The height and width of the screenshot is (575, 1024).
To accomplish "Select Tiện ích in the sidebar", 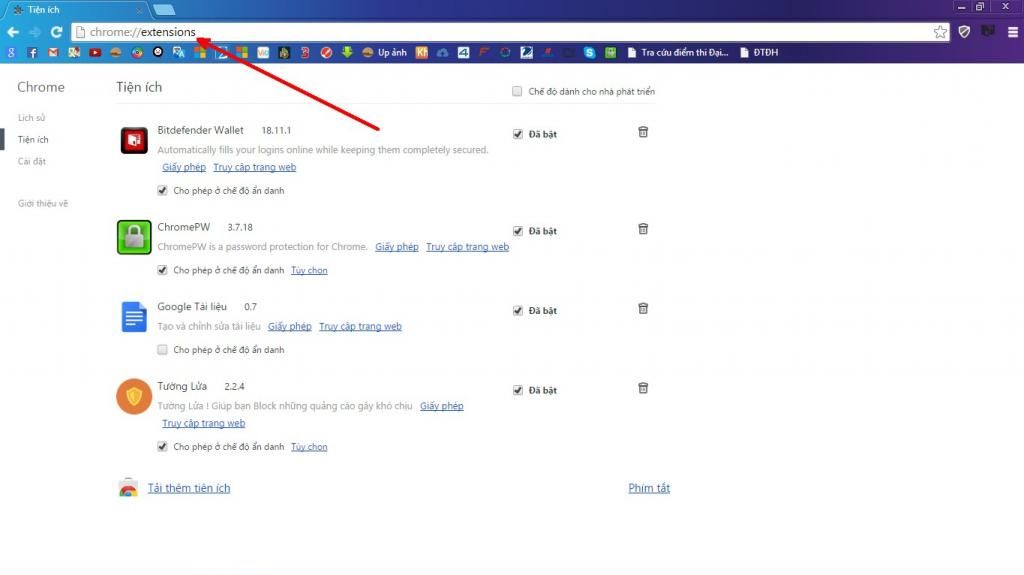I will (x=33, y=140).
